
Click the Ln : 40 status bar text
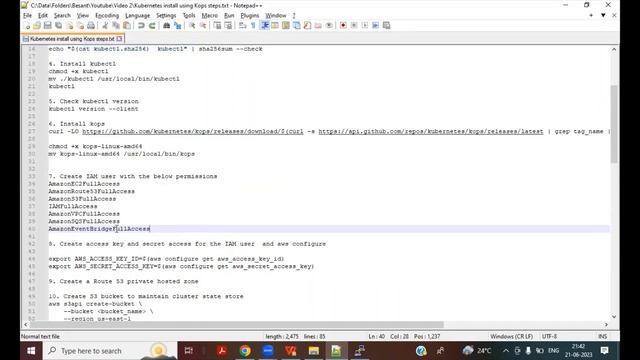point(376,336)
